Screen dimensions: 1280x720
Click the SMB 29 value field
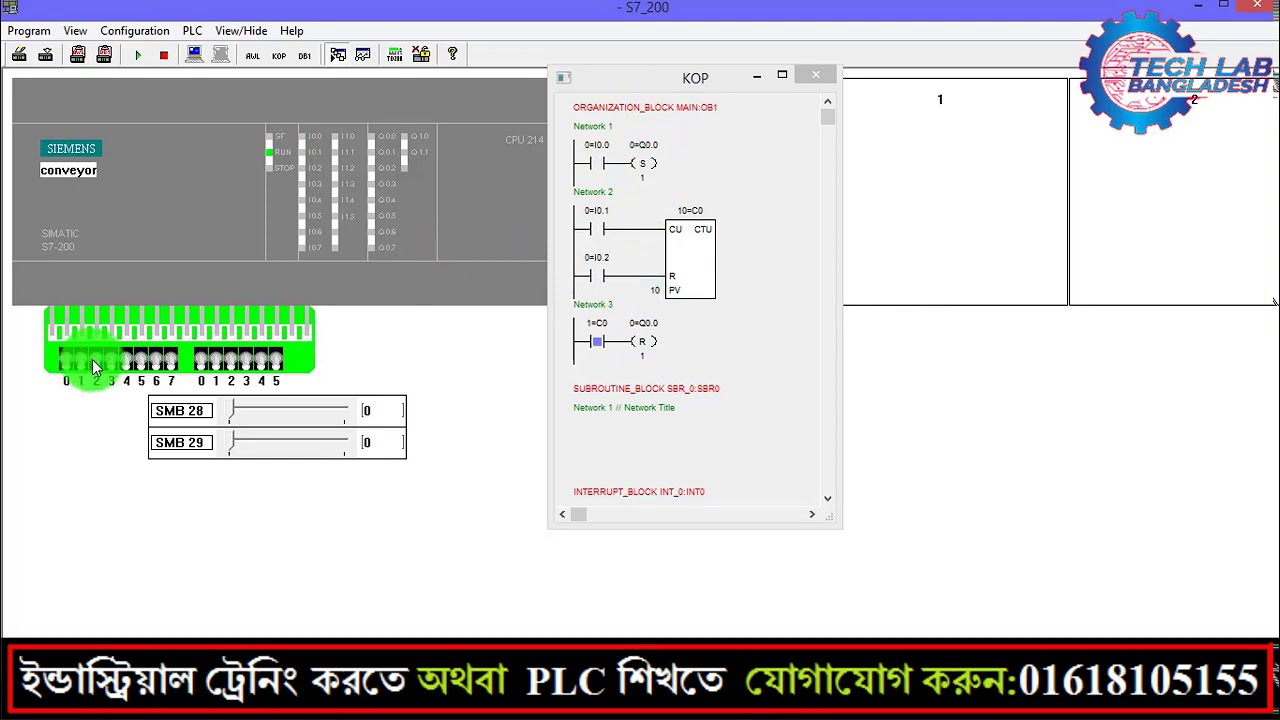click(x=383, y=443)
